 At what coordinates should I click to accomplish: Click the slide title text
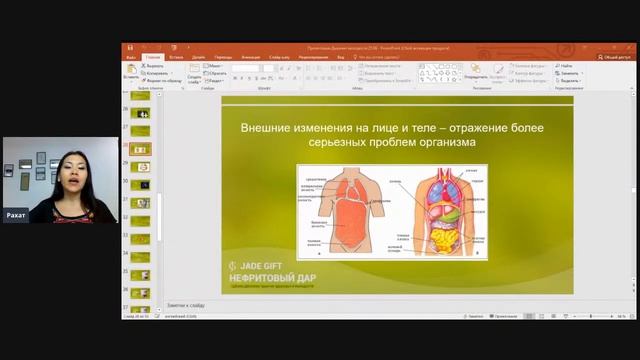point(392,135)
